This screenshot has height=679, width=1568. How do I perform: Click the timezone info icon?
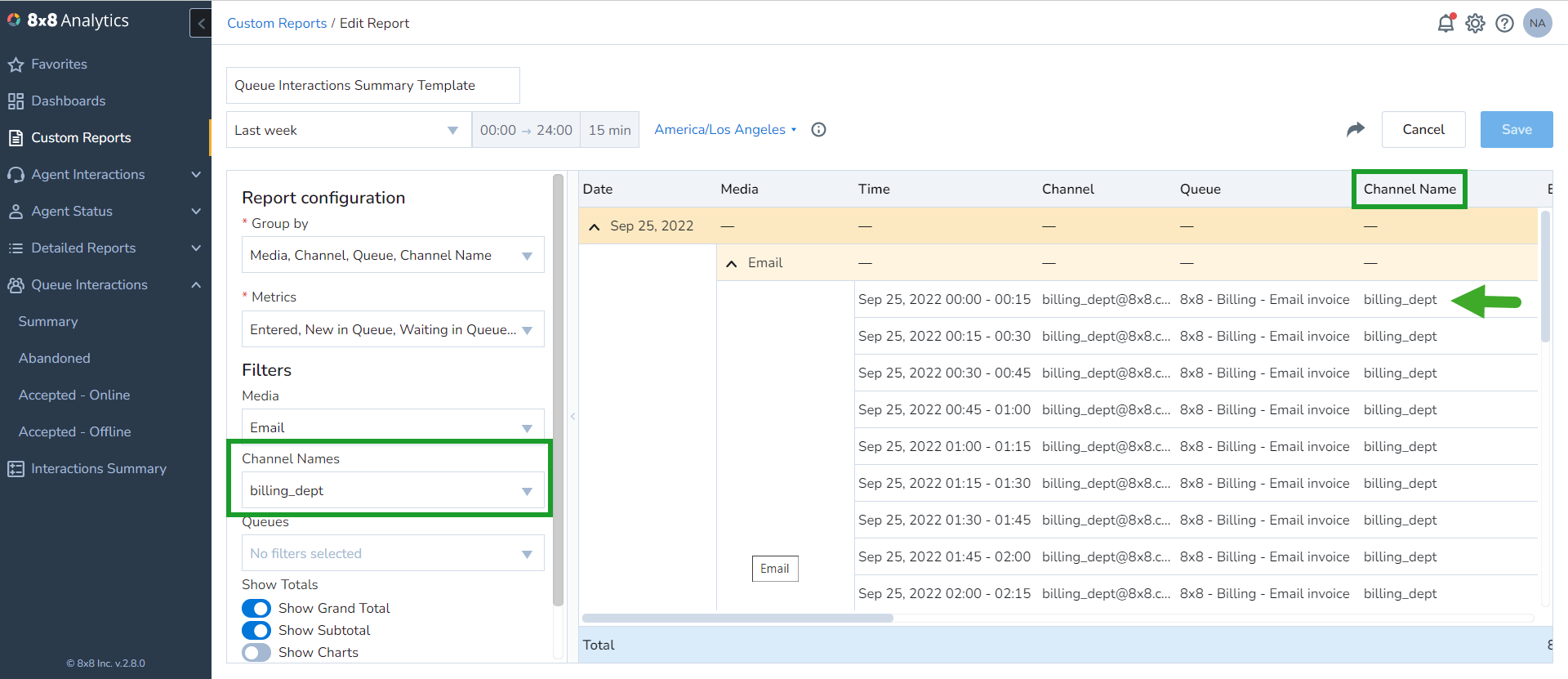pos(818,130)
